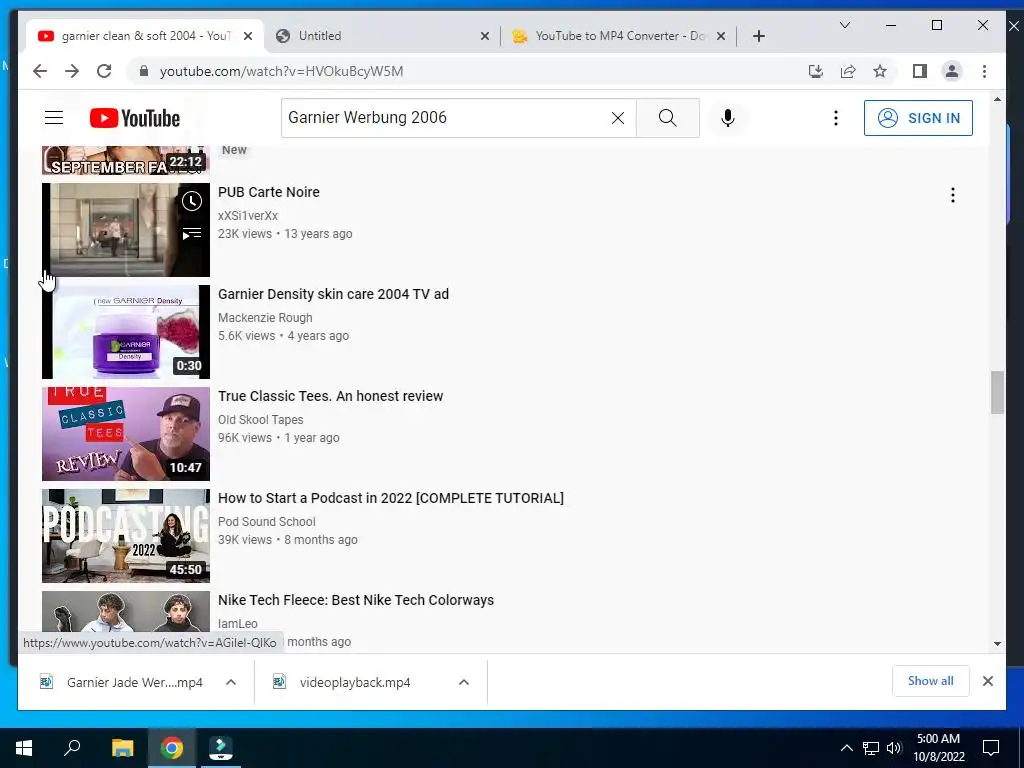Install app icon in address bar
1024x768 pixels.
(x=816, y=71)
